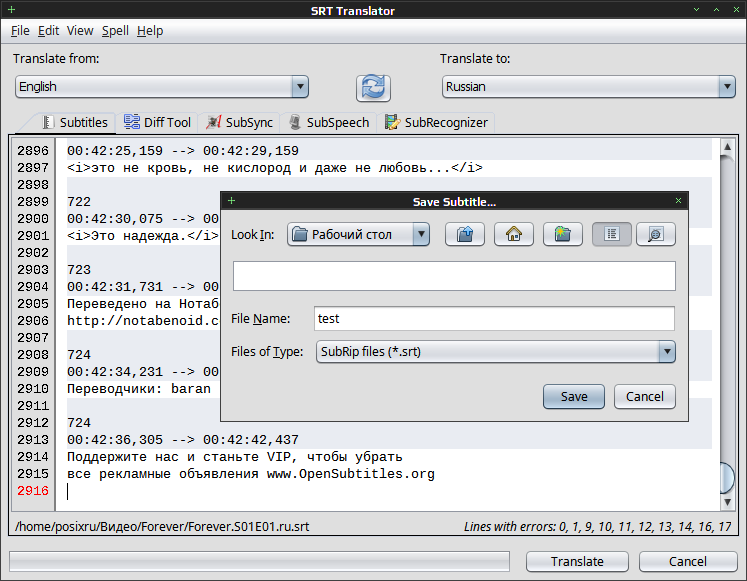Click the translation progress bar at the bottom

pyautogui.click(x=259, y=561)
